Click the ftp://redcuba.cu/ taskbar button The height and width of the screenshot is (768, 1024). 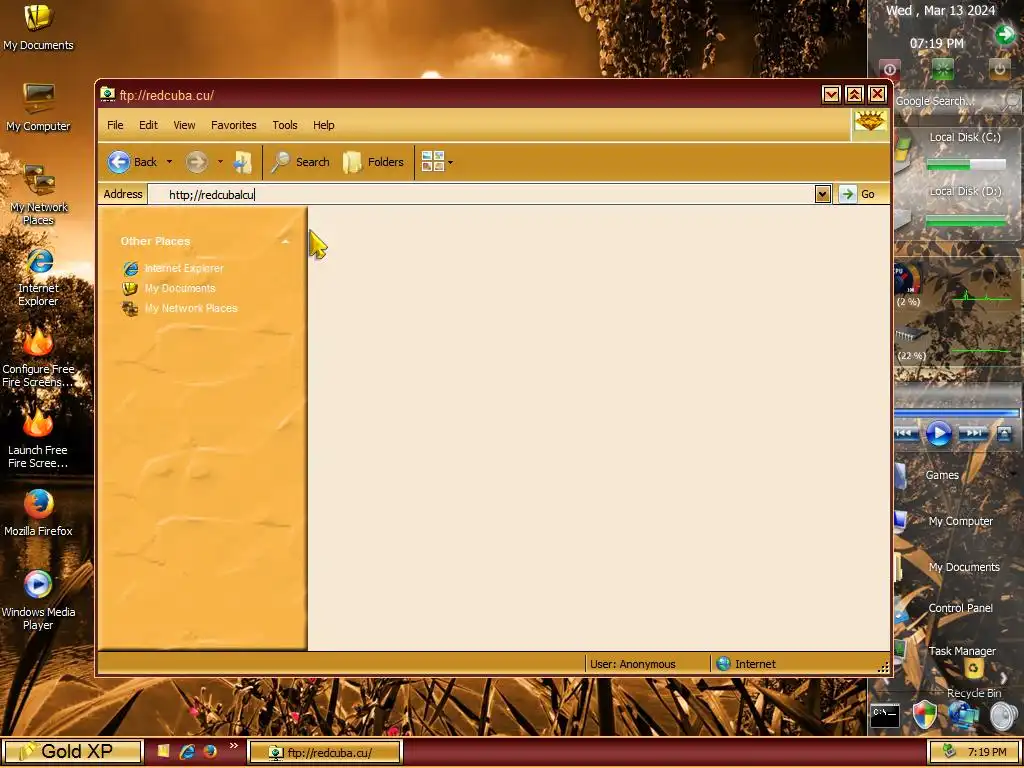(325, 752)
